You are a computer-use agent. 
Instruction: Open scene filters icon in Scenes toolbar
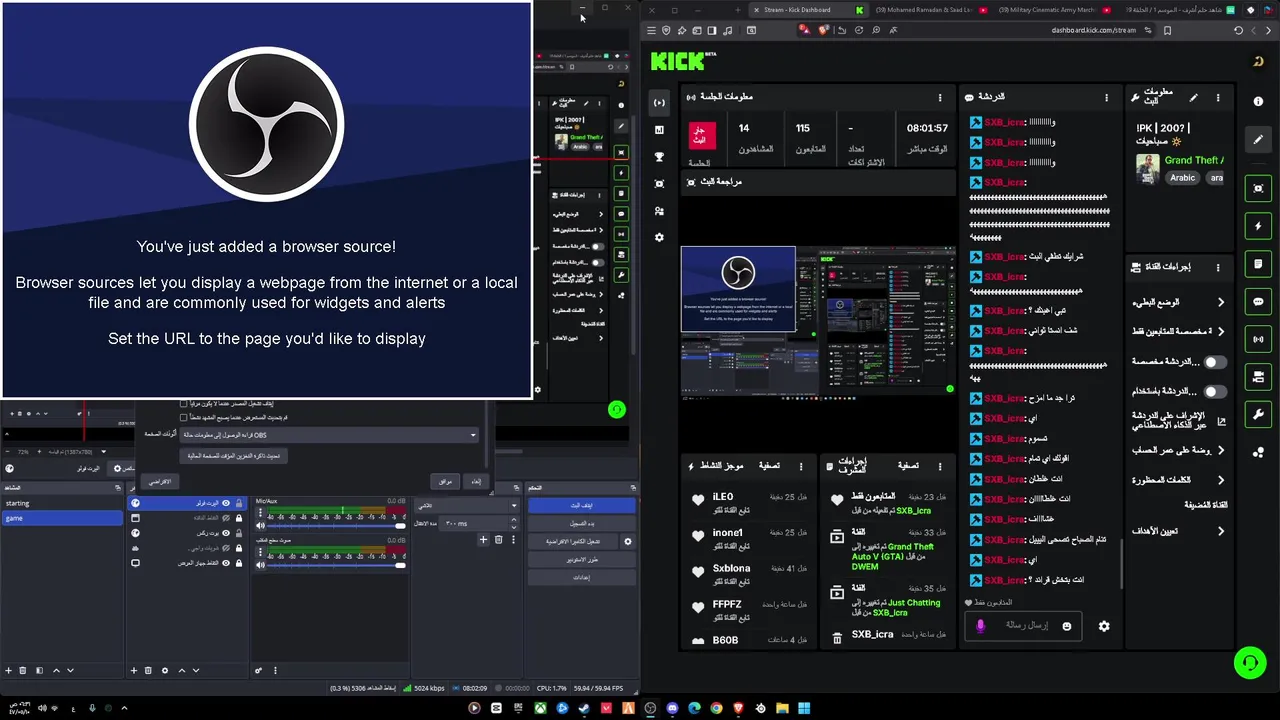coord(39,670)
